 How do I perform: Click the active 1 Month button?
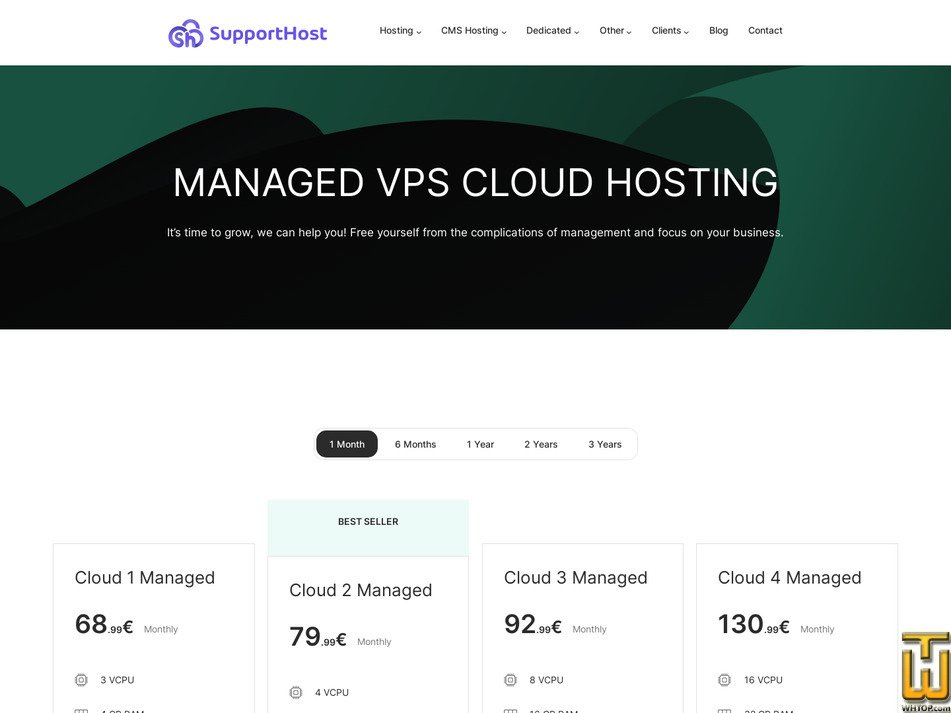(x=347, y=444)
